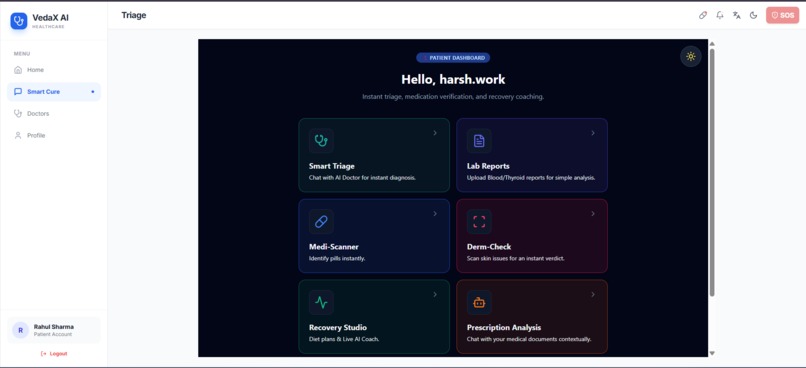Image resolution: width=806 pixels, height=368 pixels.
Task: Click the Smart Cure active dot indicator
Action: [93, 92]
